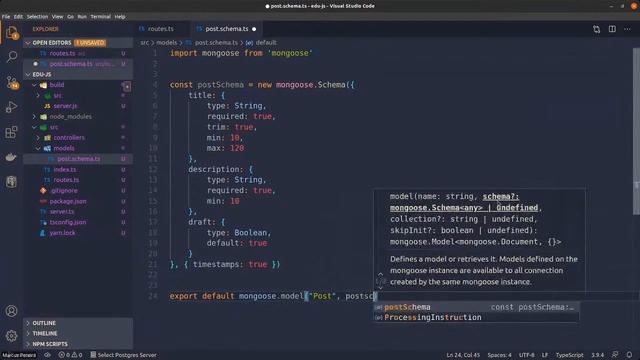Viewport: 640px width, 360px height.
Task: Change language mode via TypeScript status item
Action: [569, 355]
